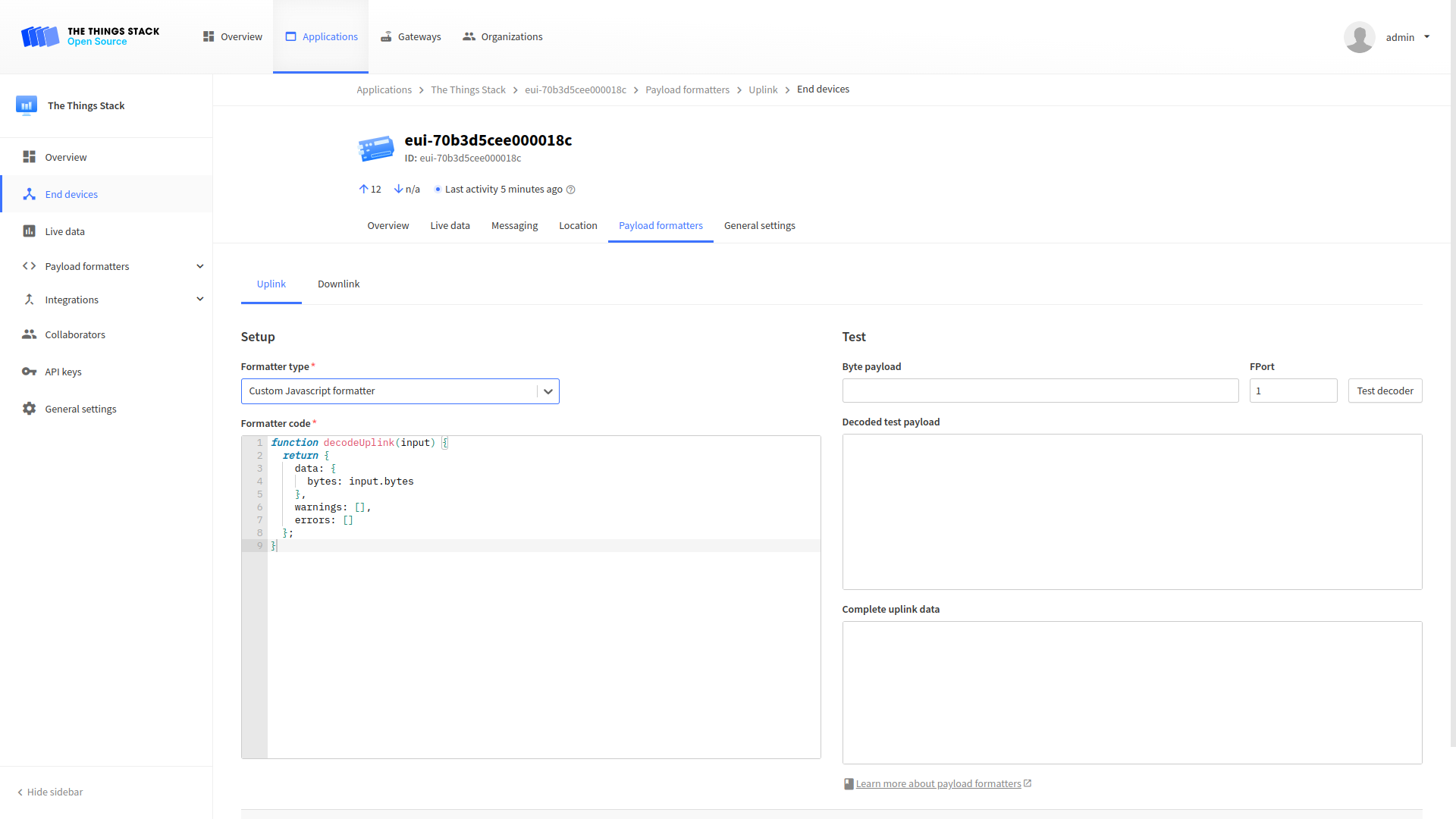Click the end device image icon
The image size is (1456, 819).
[x=376, y=149]
